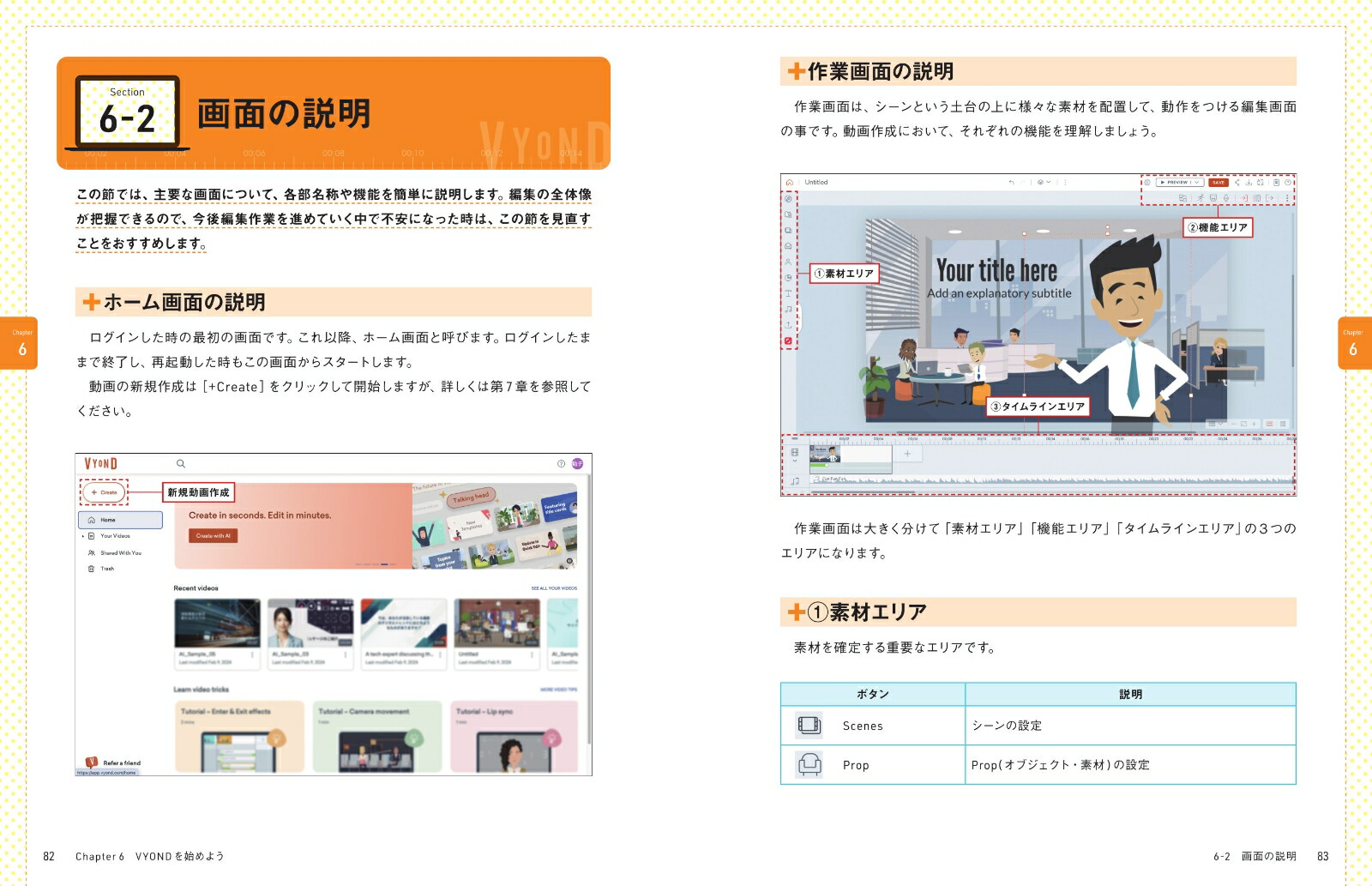Screen dimensions: 1372x886
Task: Open the Untitled video thumbnail in Recent videos
Action: pos(497,624)
